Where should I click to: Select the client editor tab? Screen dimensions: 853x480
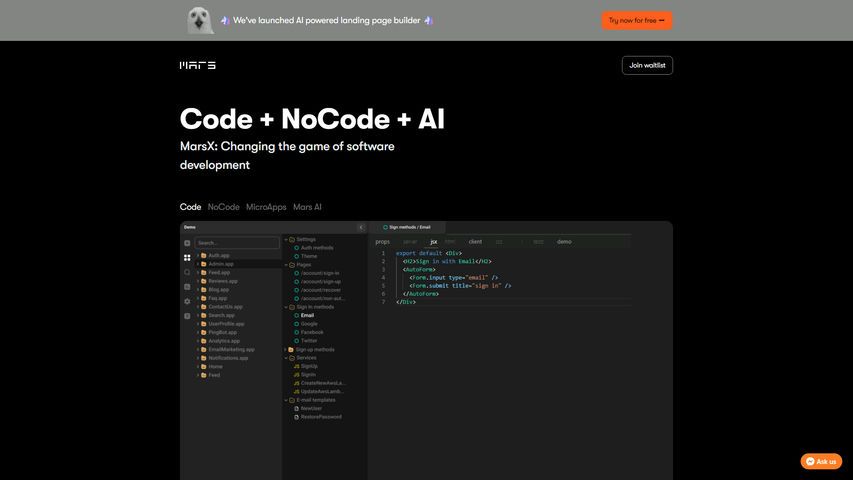tap(475, 242)
